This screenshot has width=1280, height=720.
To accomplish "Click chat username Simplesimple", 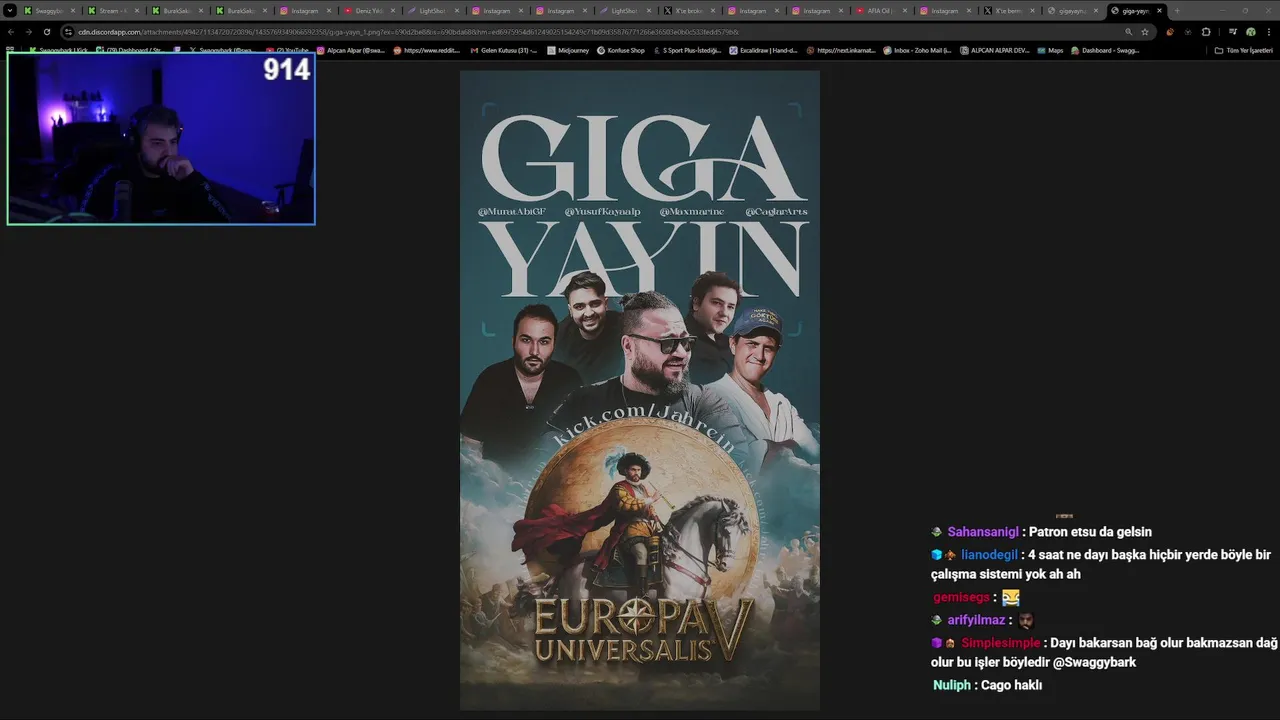I will click(x=1000, y=643).
